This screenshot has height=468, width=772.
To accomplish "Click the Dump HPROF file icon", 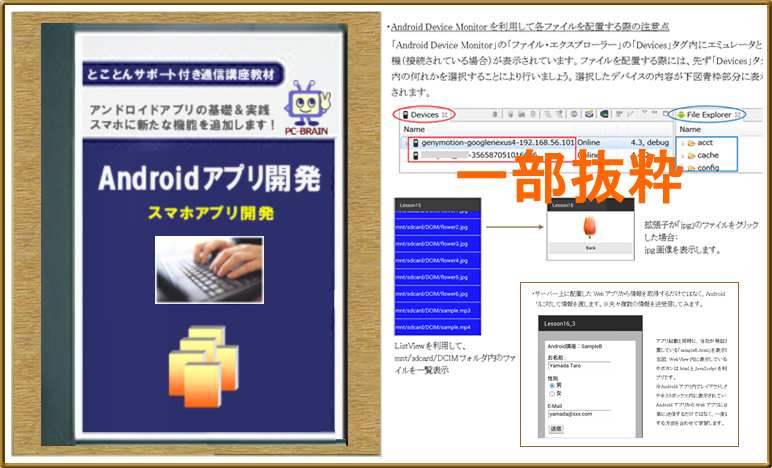I will click(521, 115).
